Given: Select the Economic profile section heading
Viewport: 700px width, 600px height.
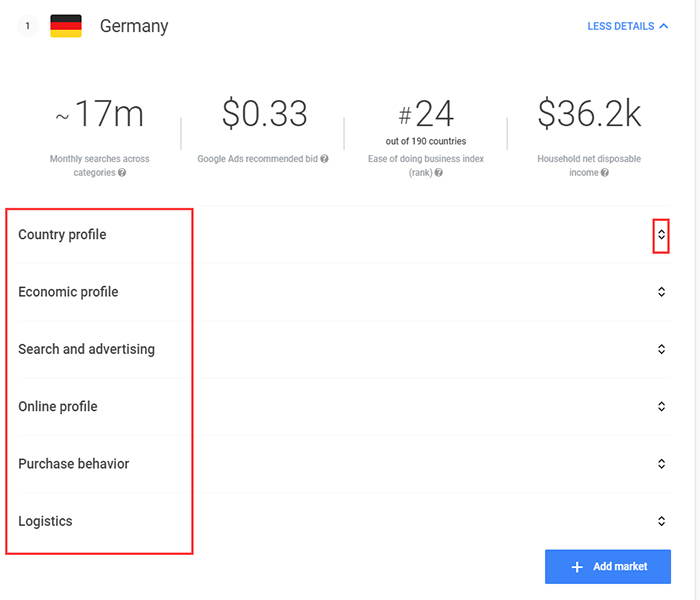Looking at the screenshot, I should tap(68, 292).
